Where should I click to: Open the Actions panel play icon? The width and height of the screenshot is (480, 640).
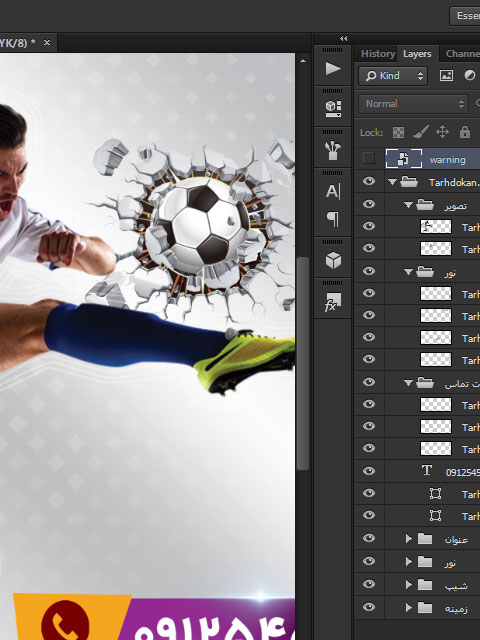tap(333, 68)
